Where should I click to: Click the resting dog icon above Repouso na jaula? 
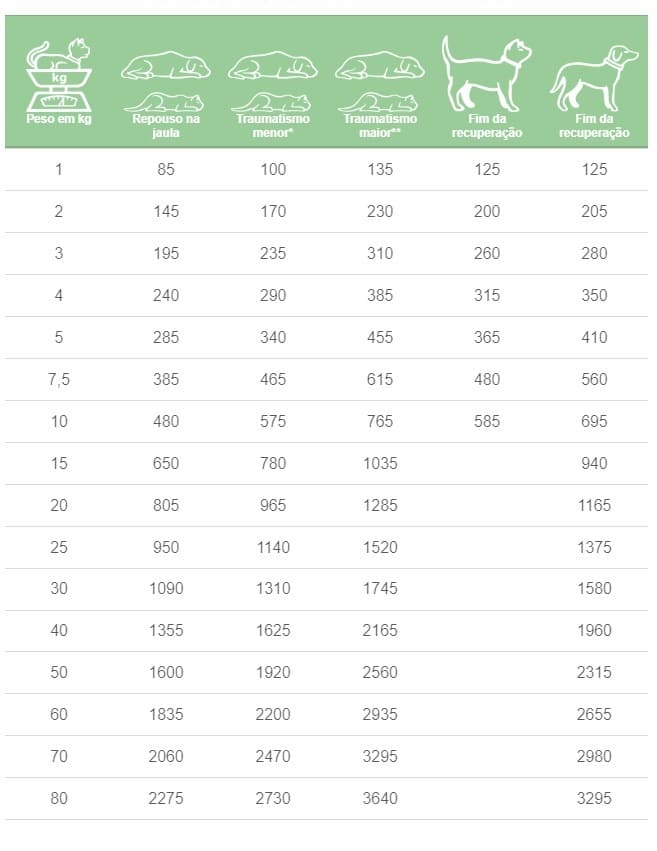[166, 66]
